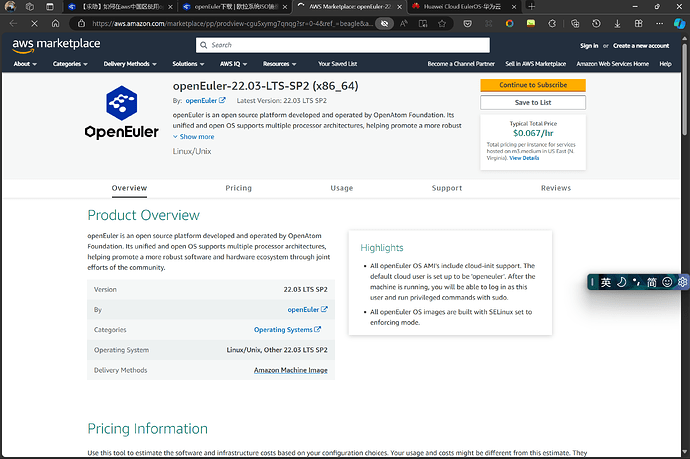Click Continue to Subscribe button
Screen dimensions: 690x459
[x=533, y=85]
